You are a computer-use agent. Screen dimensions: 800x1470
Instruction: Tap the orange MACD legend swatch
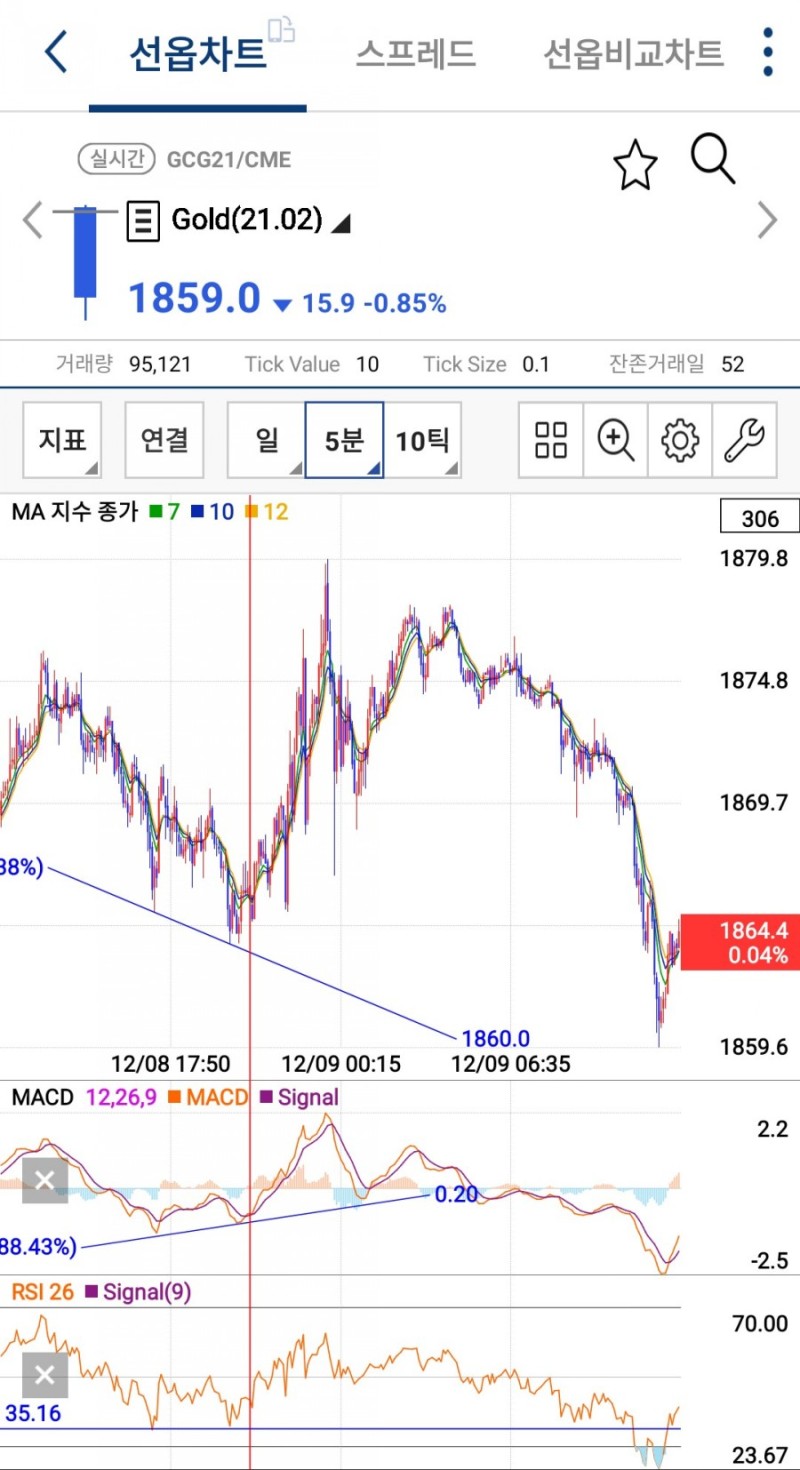(x=174, y=1097)
